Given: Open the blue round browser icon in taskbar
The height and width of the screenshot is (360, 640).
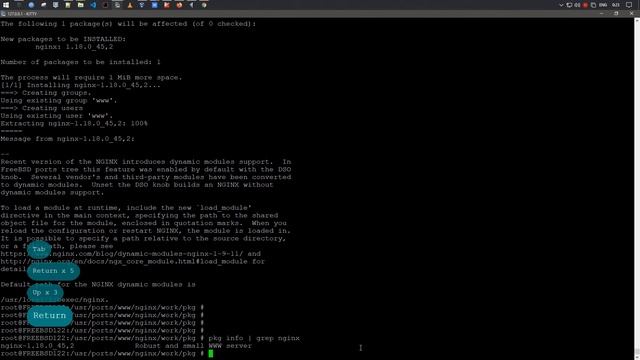Looking at the screenshot, I should coord(31,5).
